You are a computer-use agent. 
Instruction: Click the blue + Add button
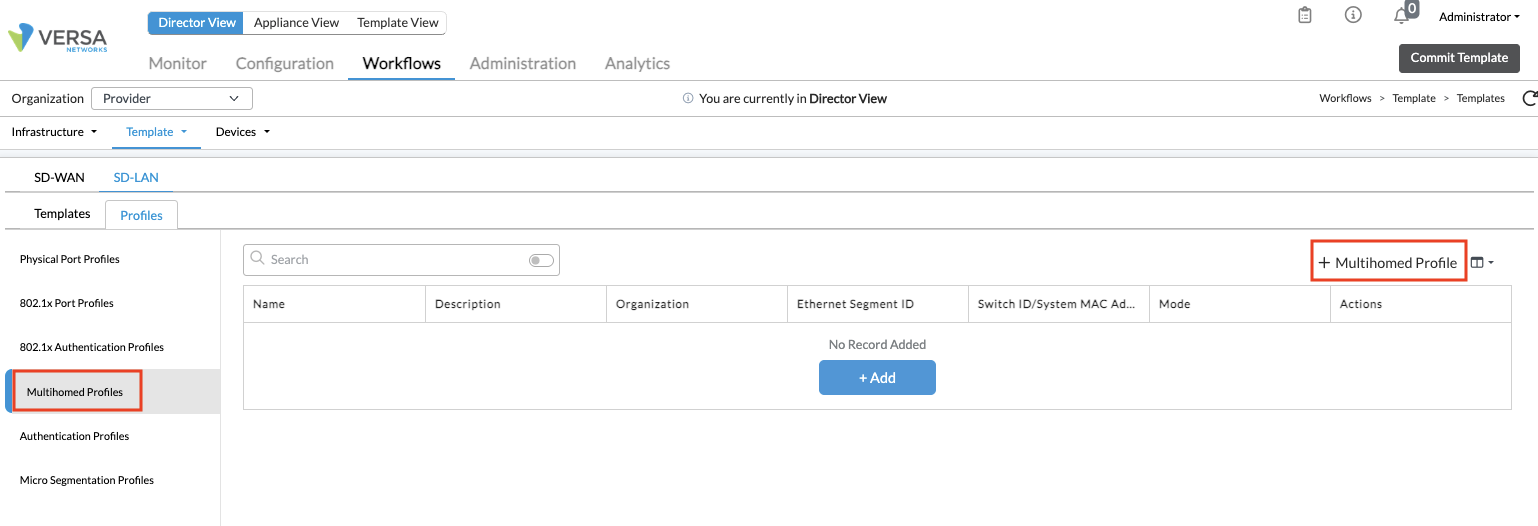pyautogui.click(x=877, y=378)
